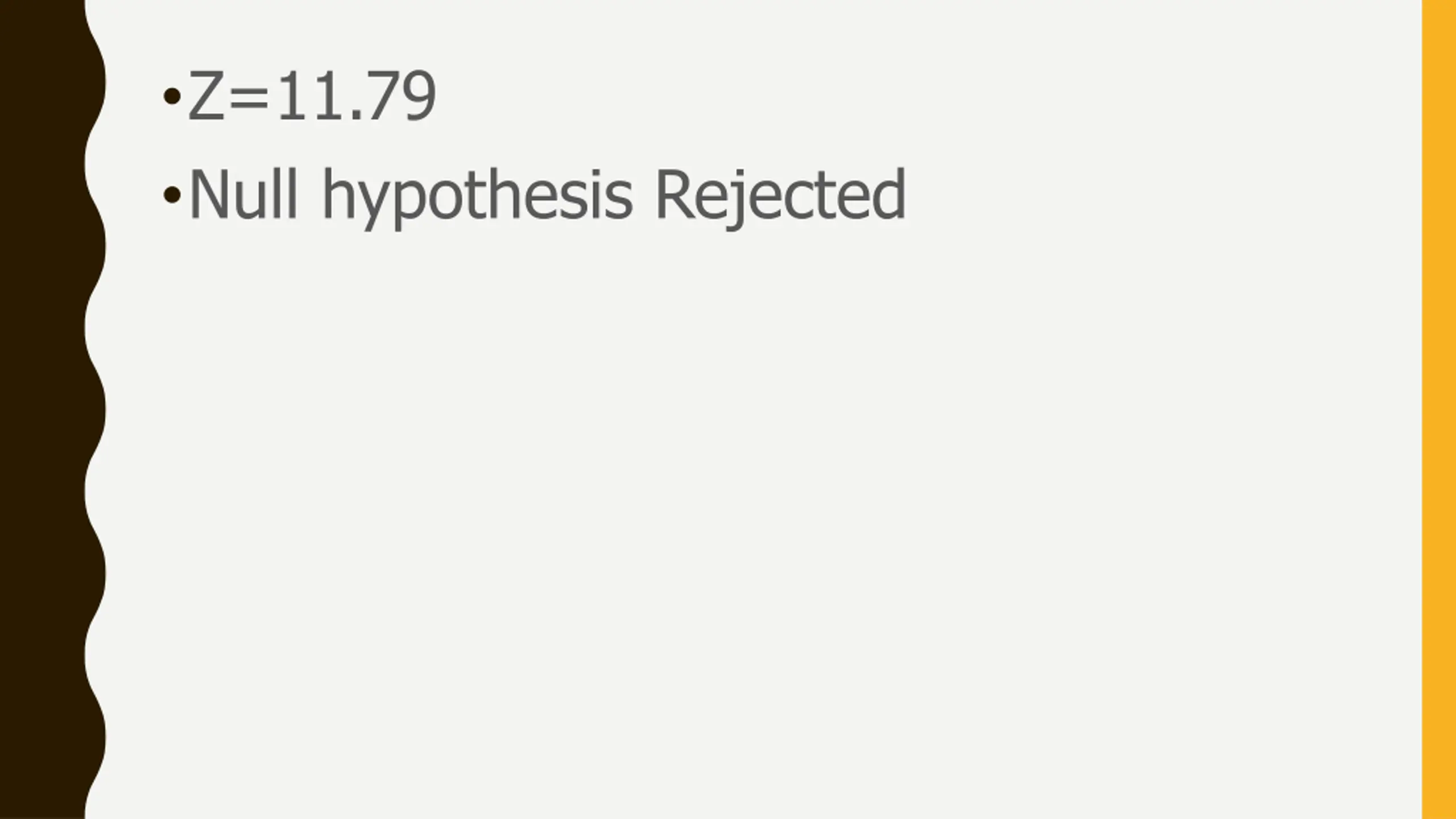The image size is (1456, 819).
Task: Click the letter "Z" in the first bullet
Action: point(205,96)
